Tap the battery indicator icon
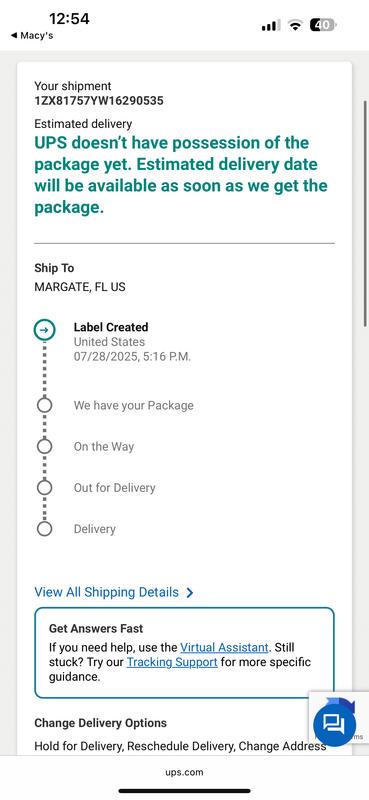This screenshot has height=800, width=369. [323, 25]
